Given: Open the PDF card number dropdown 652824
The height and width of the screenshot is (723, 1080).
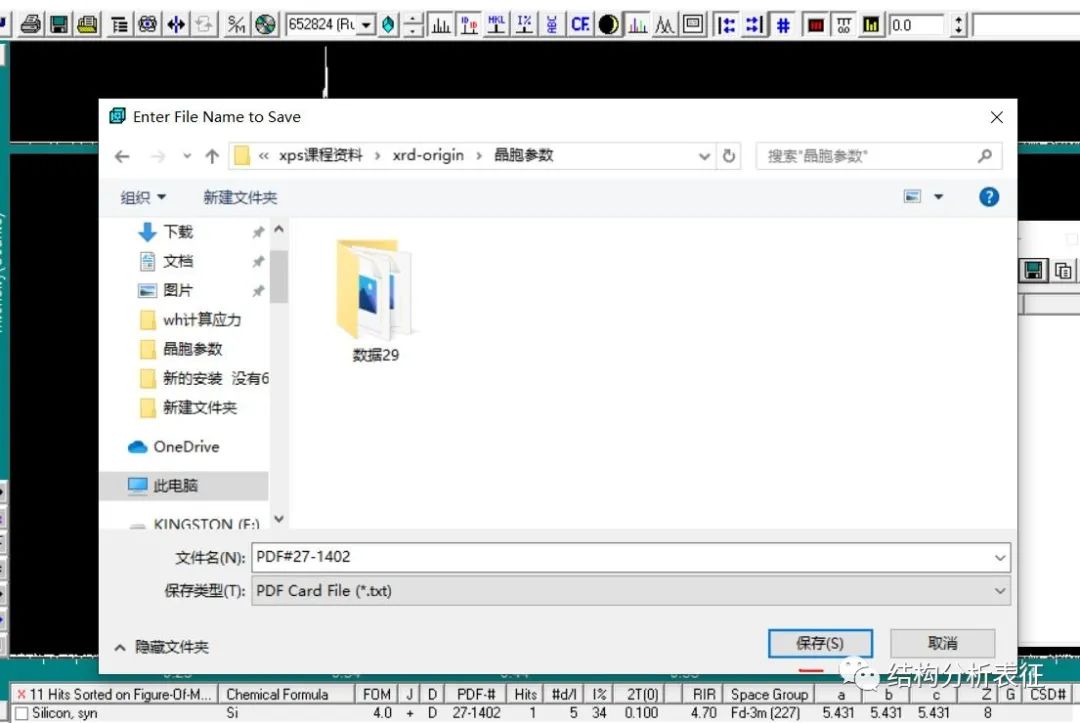Looking at the screenshot, I should click(366, 25).
